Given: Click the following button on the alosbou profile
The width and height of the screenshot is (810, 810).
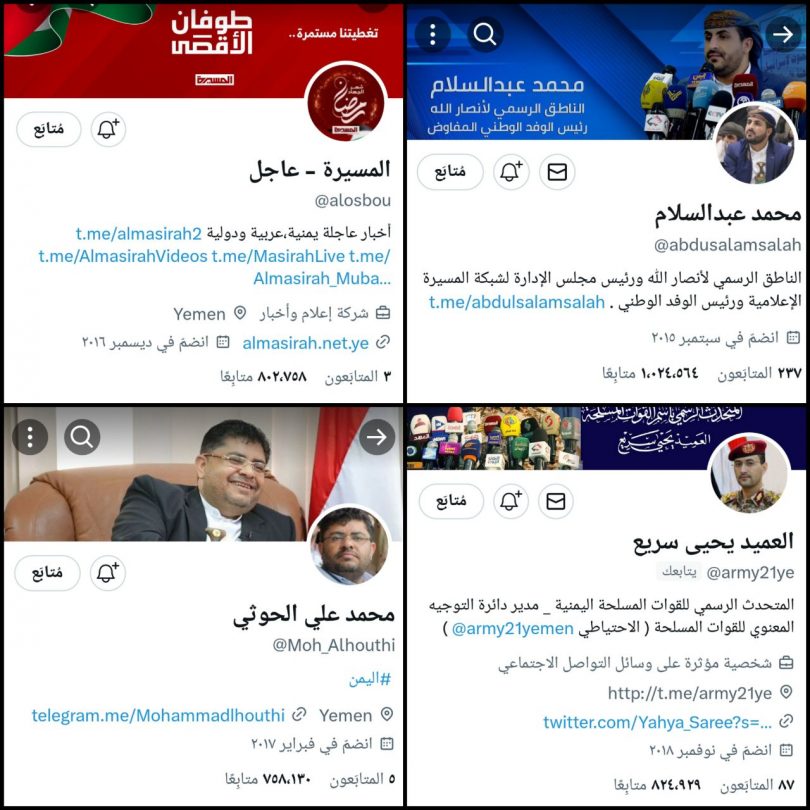Looking at the screenshot, I should (x=49, y=129).
